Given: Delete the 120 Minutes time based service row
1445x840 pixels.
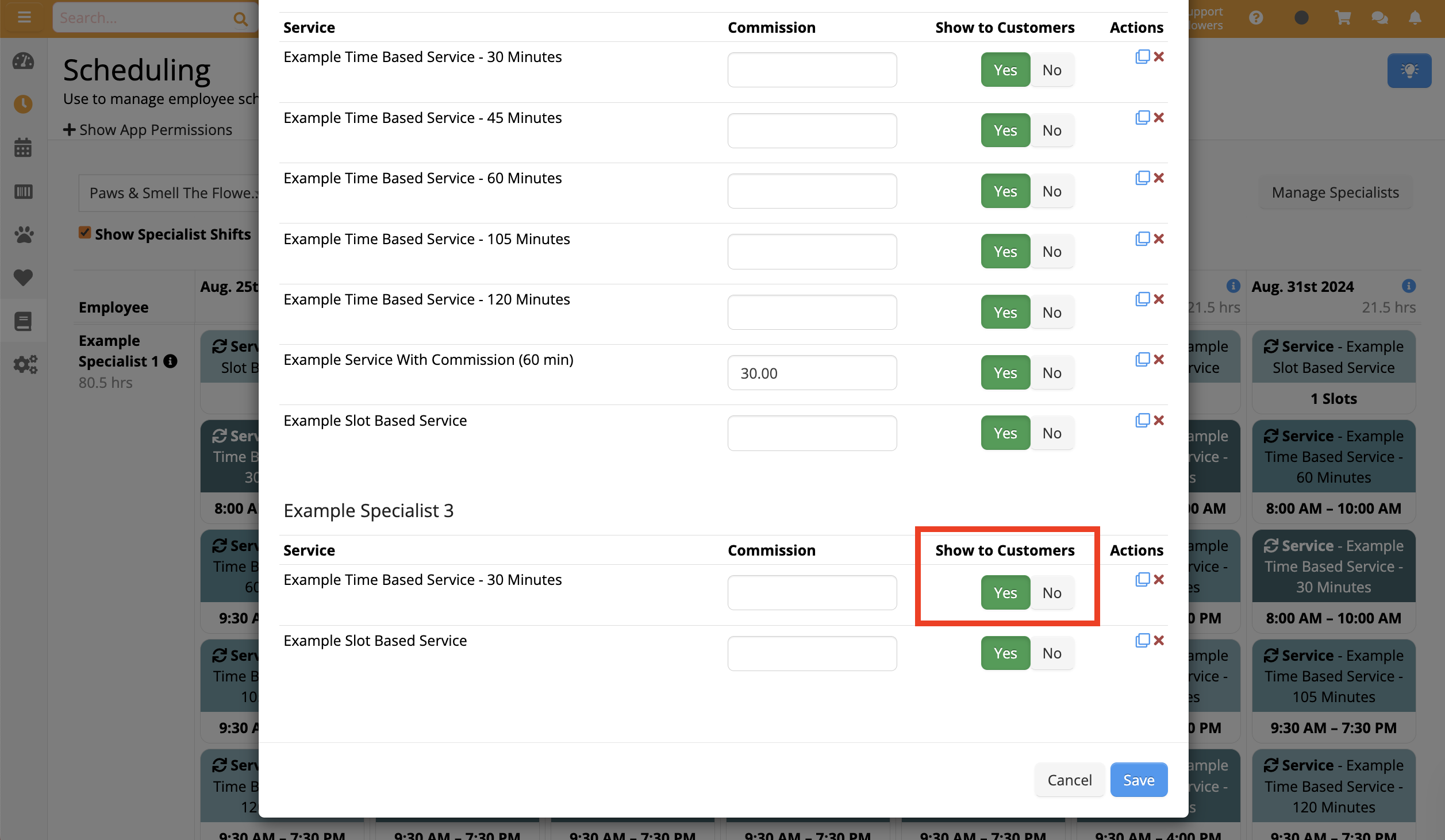Looking at the screenshot, I should click(x=1159, y=299).
